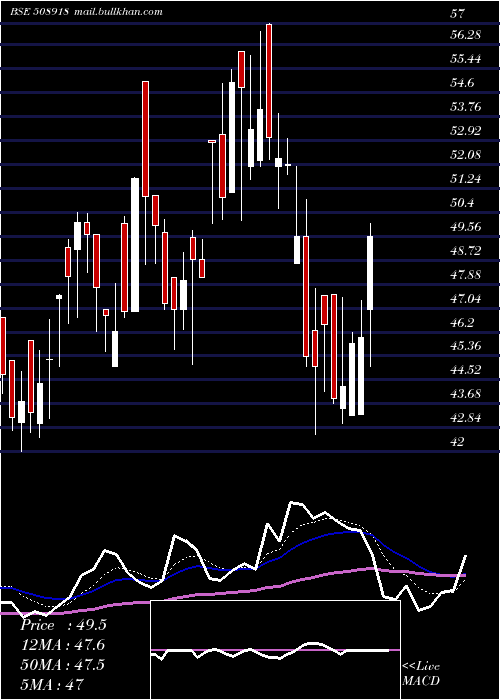Select the 45.36 price axis label
This screenshot has width=500, height=700.
[x=466, y=347]
